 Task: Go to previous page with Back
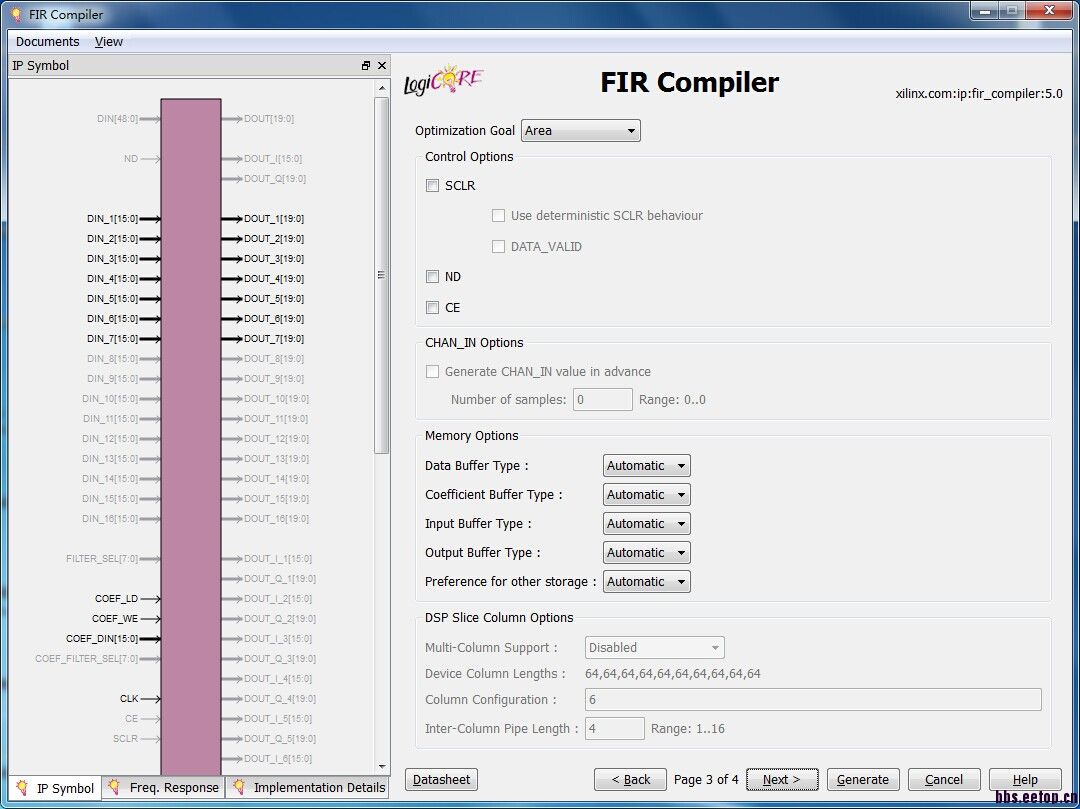630,779
